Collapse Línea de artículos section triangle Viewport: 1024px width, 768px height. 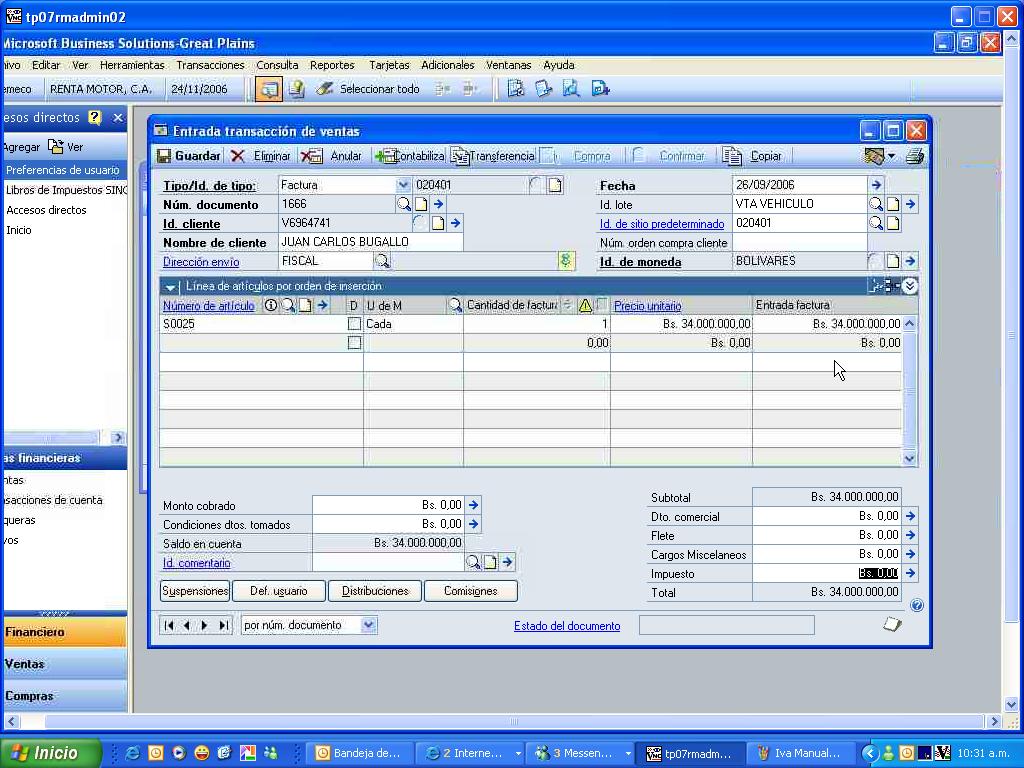170,286
